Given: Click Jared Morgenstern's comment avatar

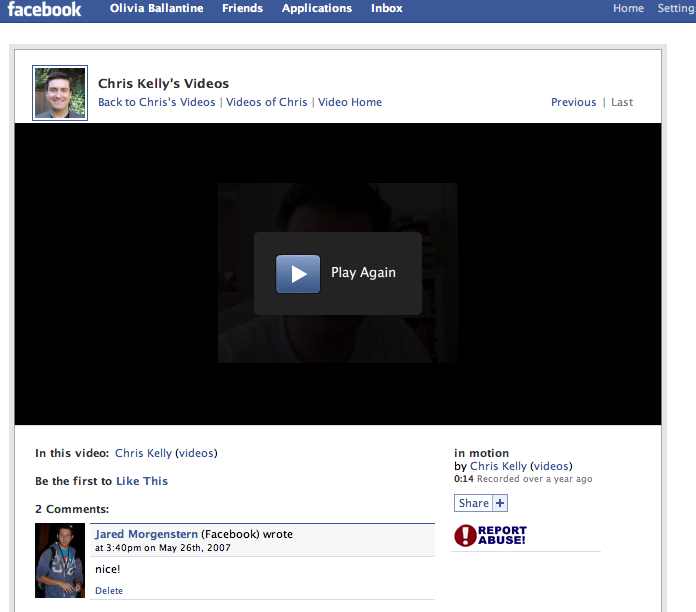Looking at the screenshot, I should 60,560.
